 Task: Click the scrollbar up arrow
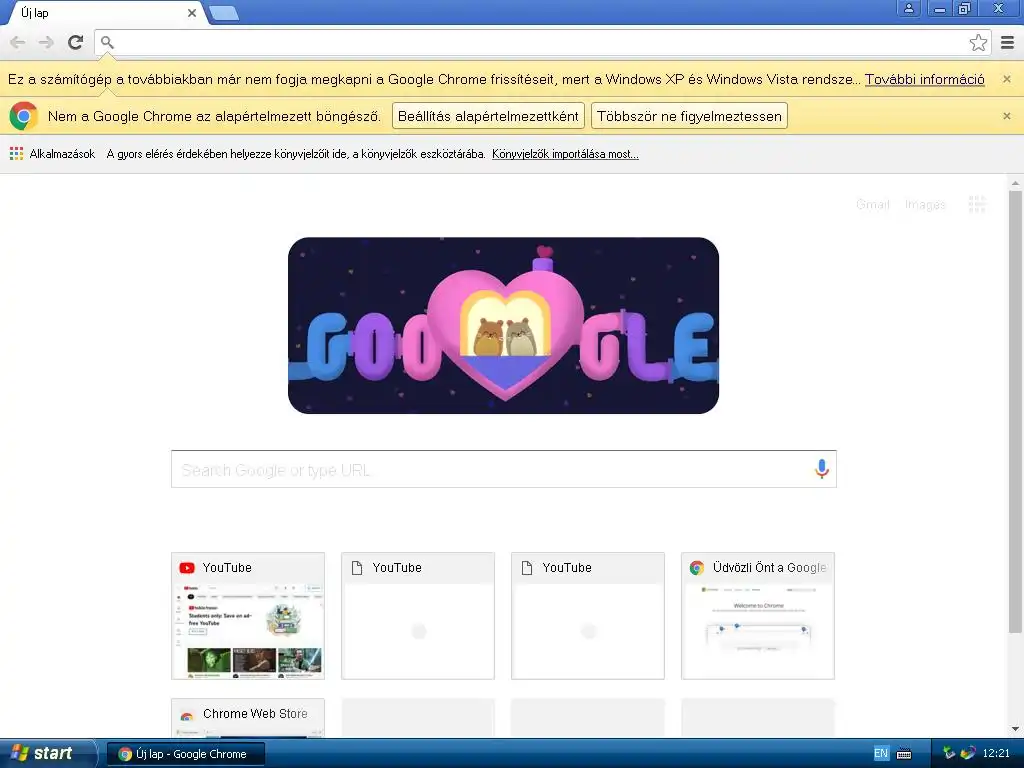[x=1015, y=182]
